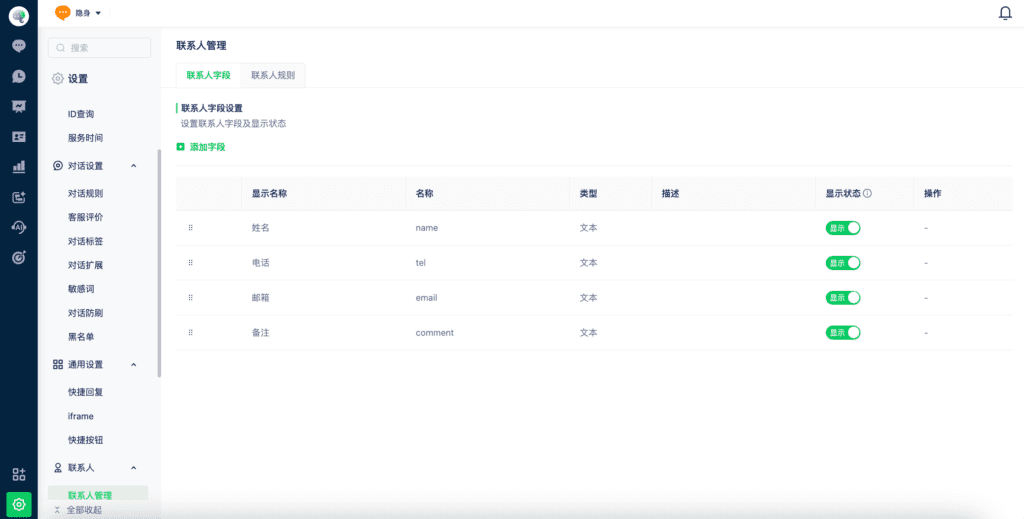
Task: Collapse the 联系人 section
Action: [x=134, y=468]
